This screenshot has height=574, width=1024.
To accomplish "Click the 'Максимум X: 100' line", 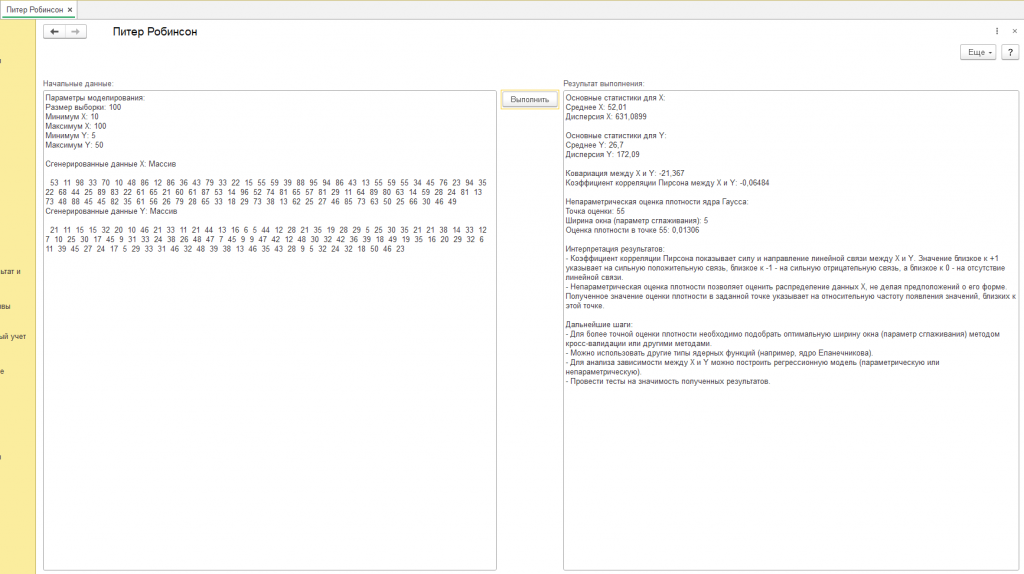I will click(76, 126).
